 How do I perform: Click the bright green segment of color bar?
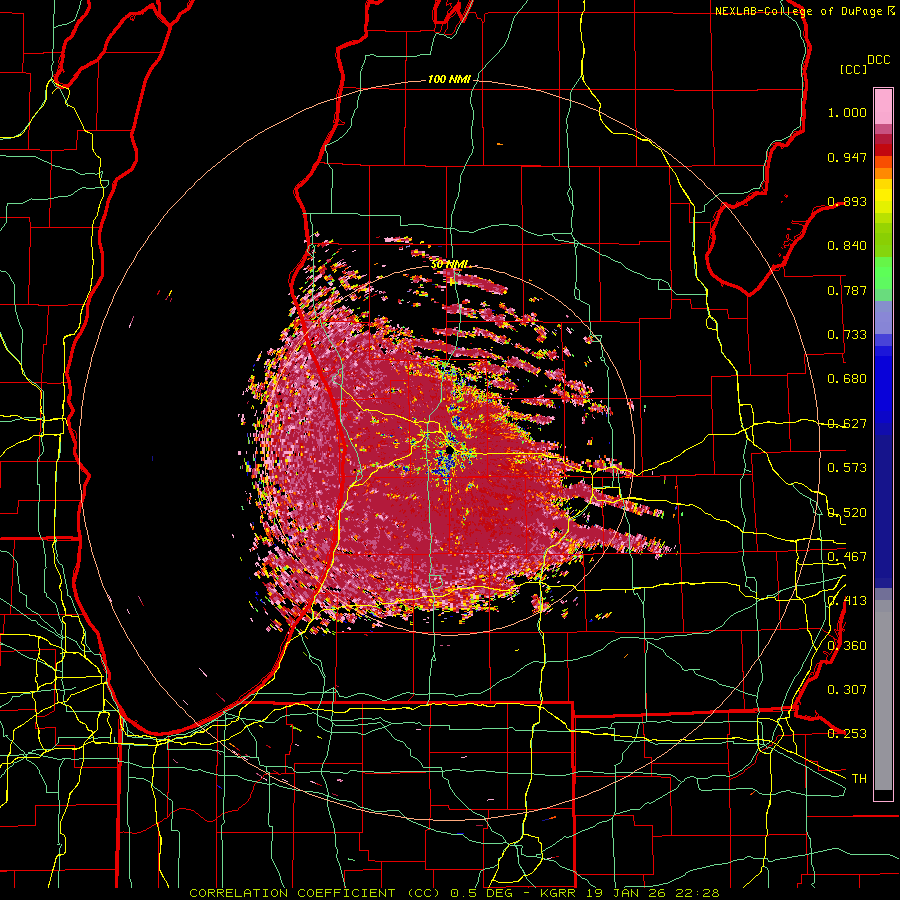point(883,273)
